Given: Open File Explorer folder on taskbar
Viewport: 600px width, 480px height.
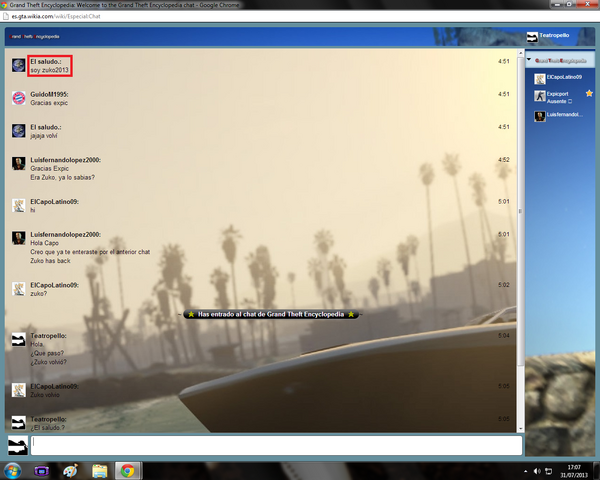Looking at the screenshot, I should [99, 471].
